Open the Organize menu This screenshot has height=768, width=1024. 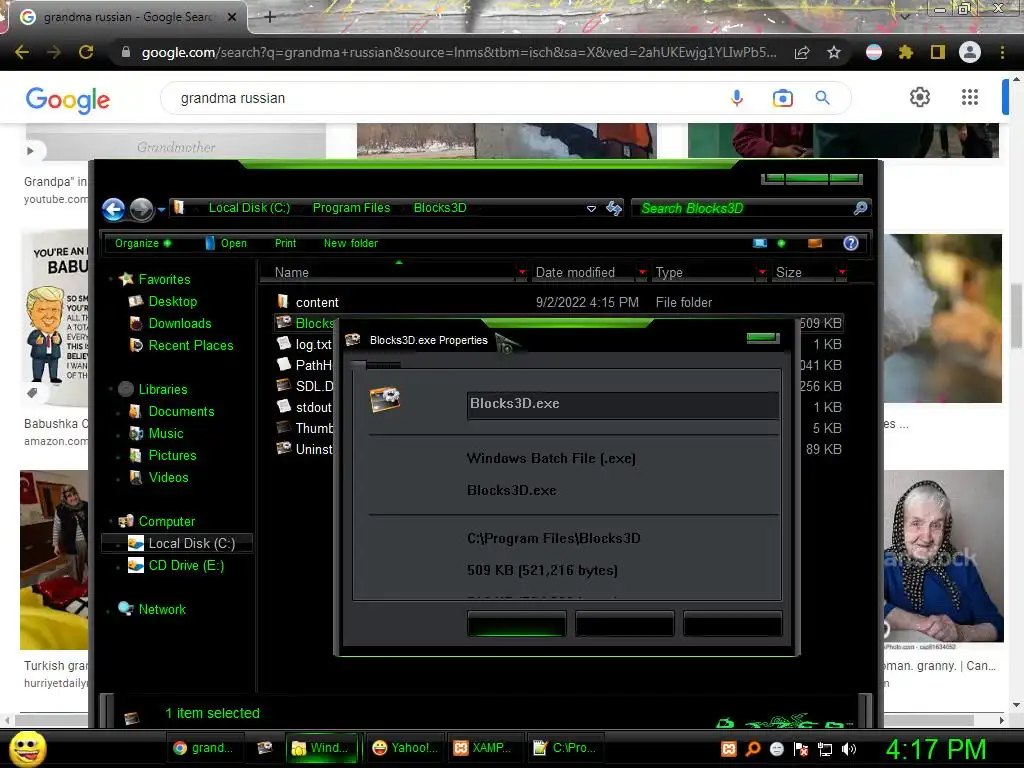(142, 243)
